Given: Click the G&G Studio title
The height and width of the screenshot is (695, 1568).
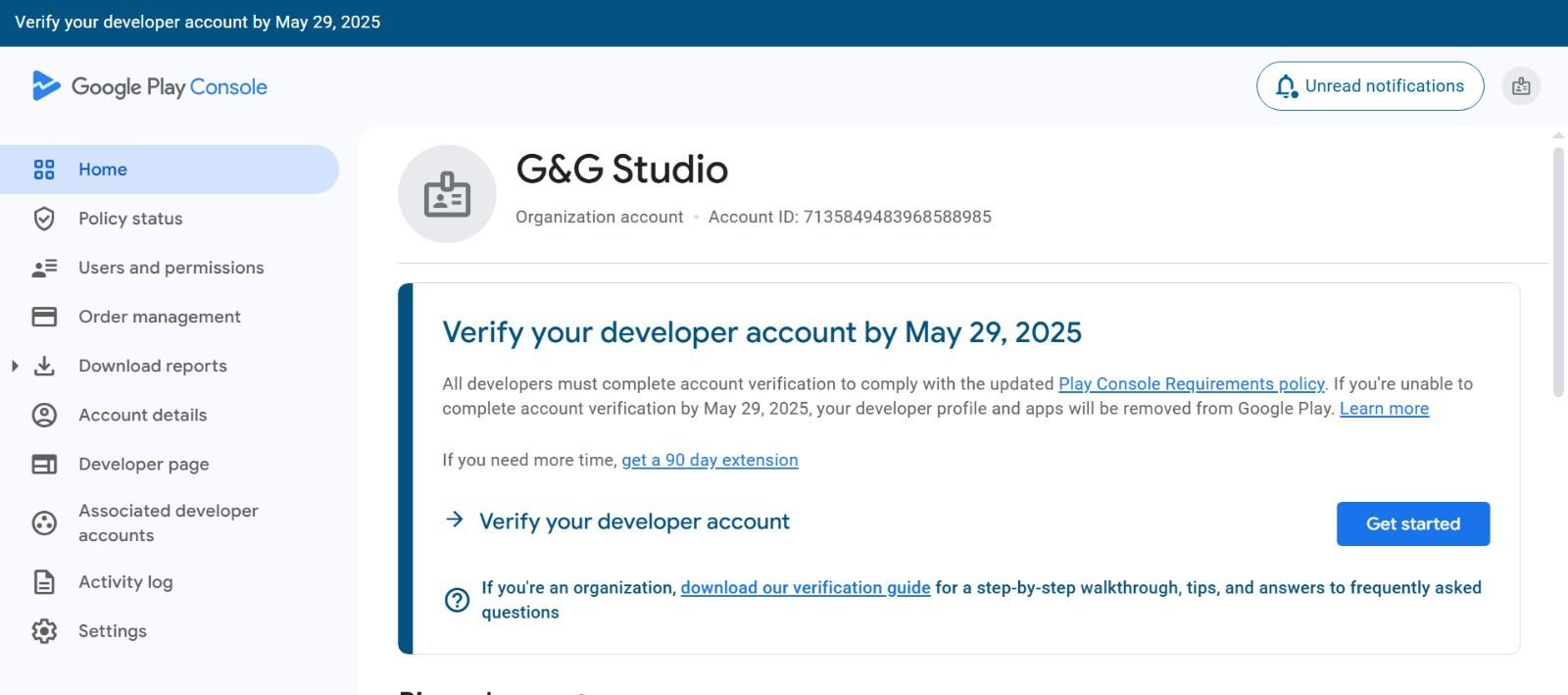Looking at the screenshot, I should [622, 169].
